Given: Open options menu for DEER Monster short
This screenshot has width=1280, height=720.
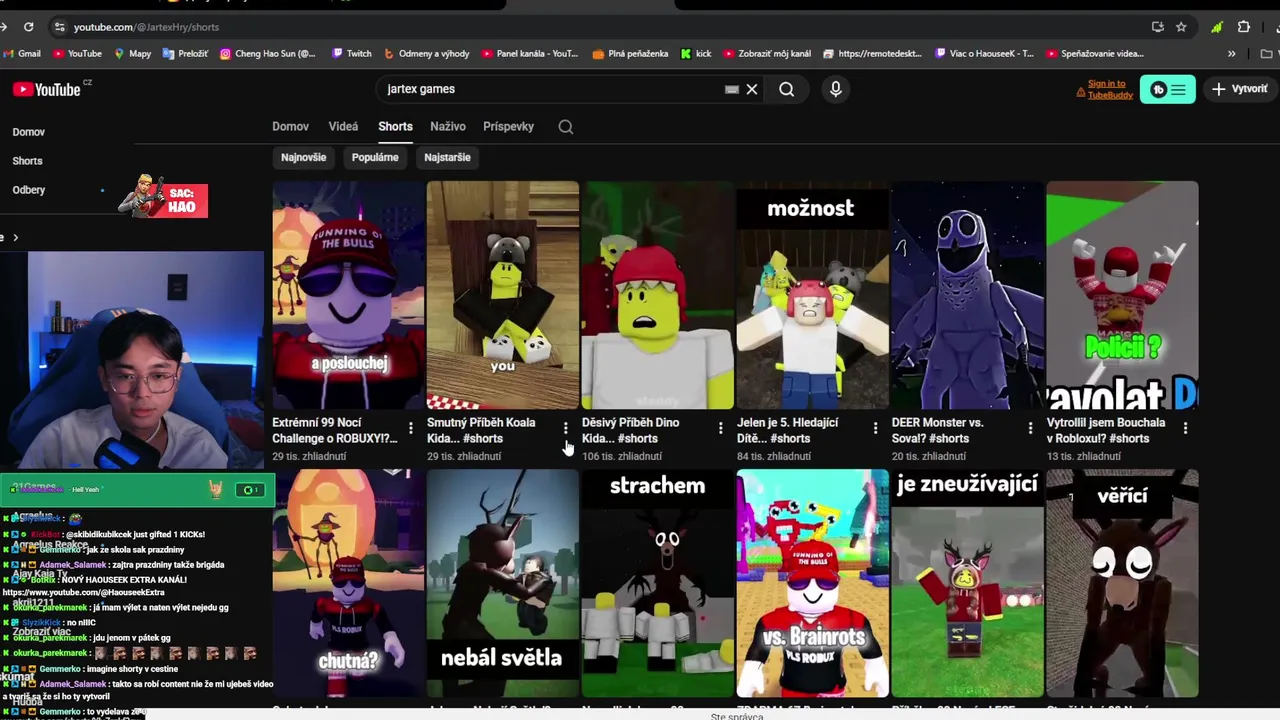Looking at the screenshot, I should tap(1030, 429).
